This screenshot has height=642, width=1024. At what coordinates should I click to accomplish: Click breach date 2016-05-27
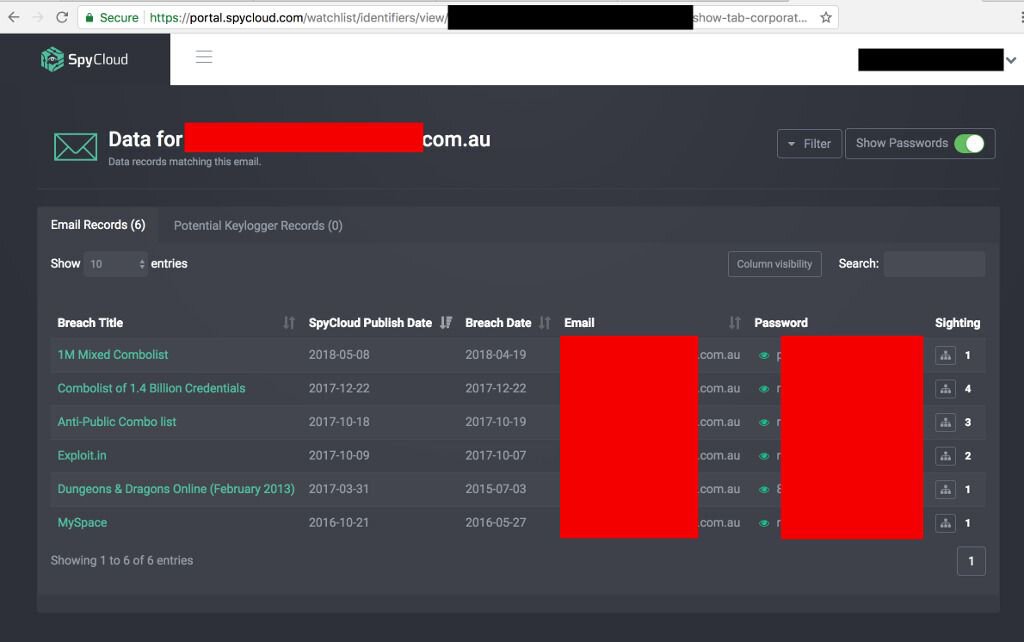[496, 522]
